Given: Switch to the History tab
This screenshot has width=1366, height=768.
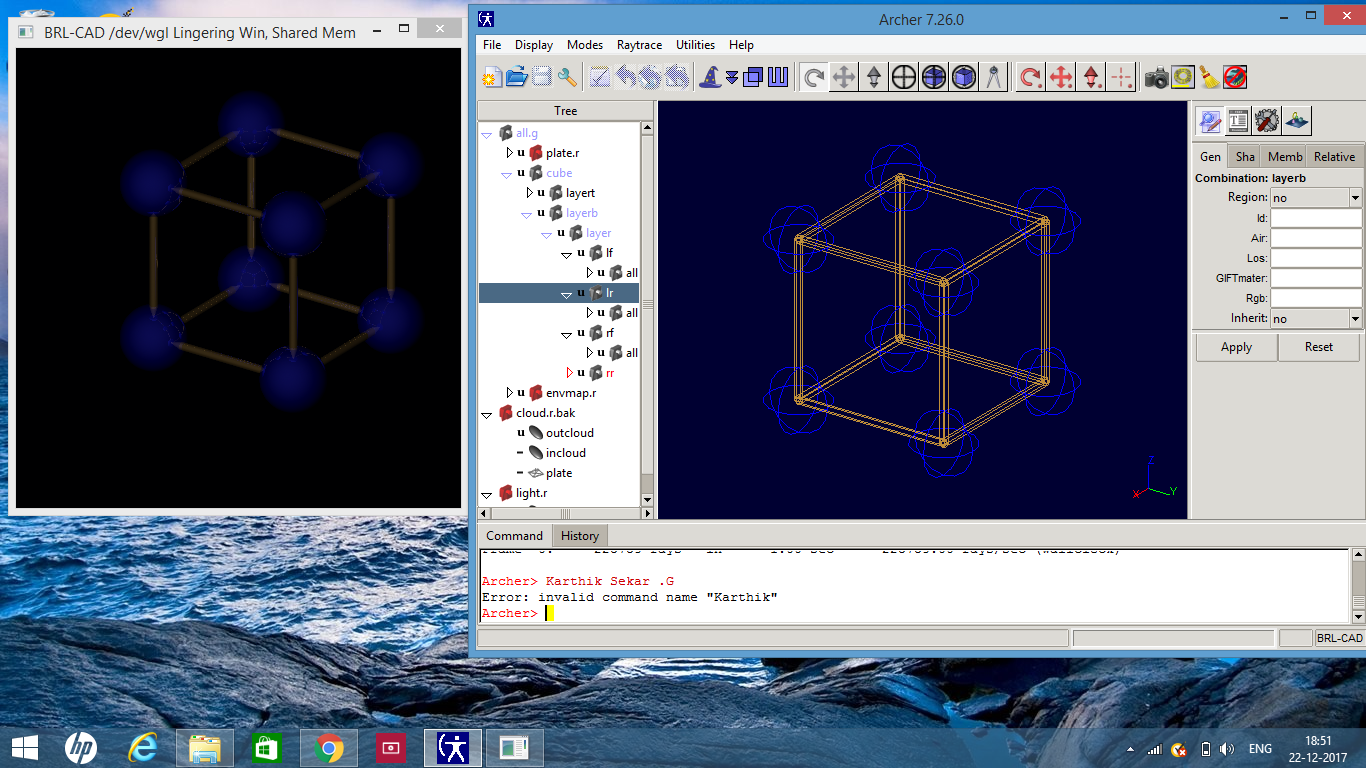Looking at the screenshot, I should 580,535.
